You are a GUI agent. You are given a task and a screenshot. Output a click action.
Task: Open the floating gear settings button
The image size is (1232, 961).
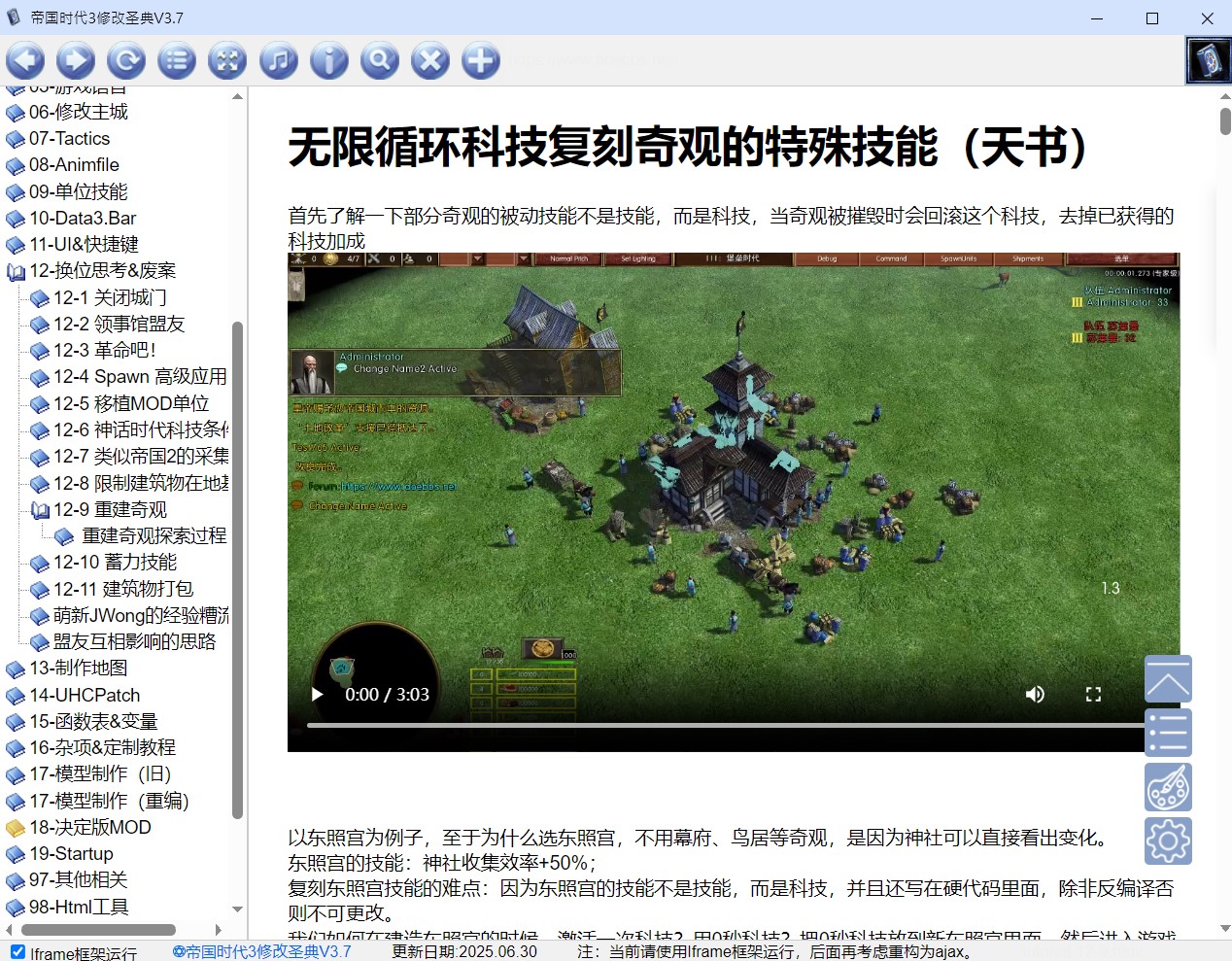click(x=1168, y=841)
